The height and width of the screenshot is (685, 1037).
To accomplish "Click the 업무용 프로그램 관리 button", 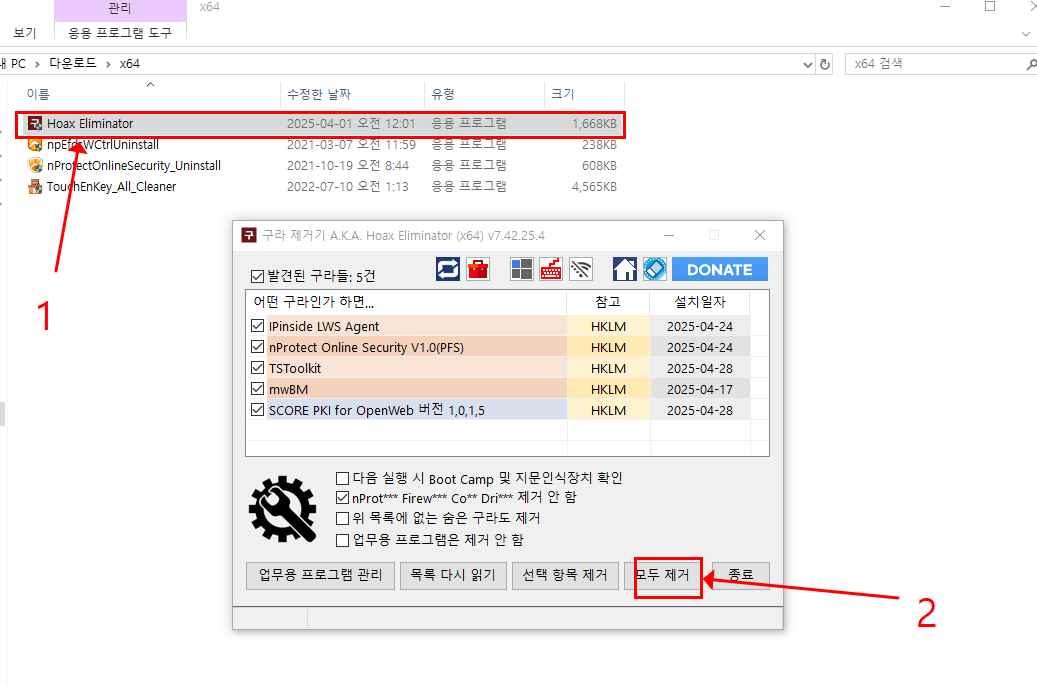I will (320, 575).
